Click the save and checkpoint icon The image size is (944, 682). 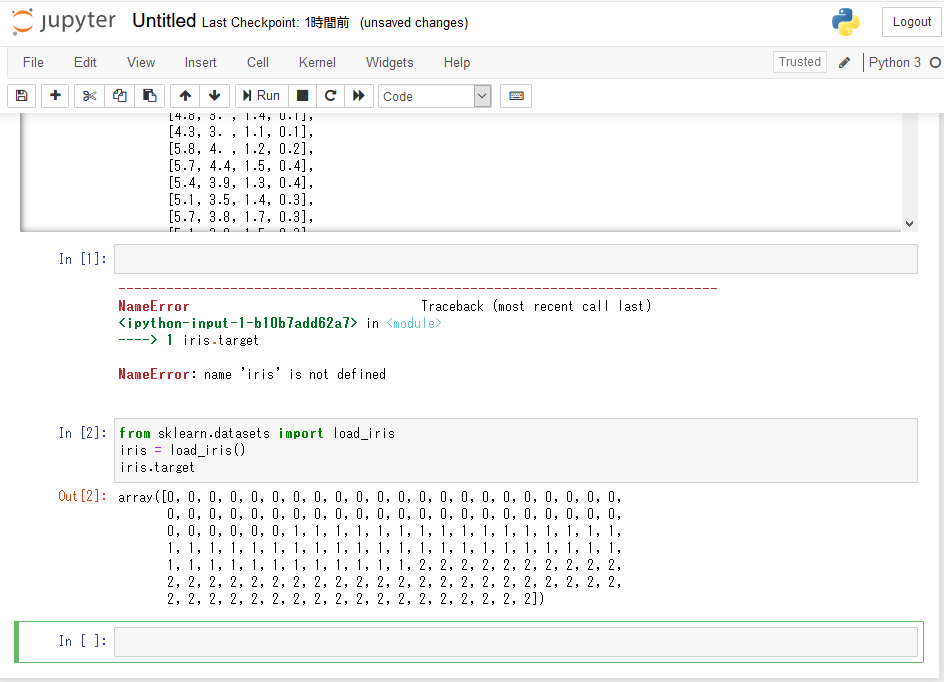point(22,96)
